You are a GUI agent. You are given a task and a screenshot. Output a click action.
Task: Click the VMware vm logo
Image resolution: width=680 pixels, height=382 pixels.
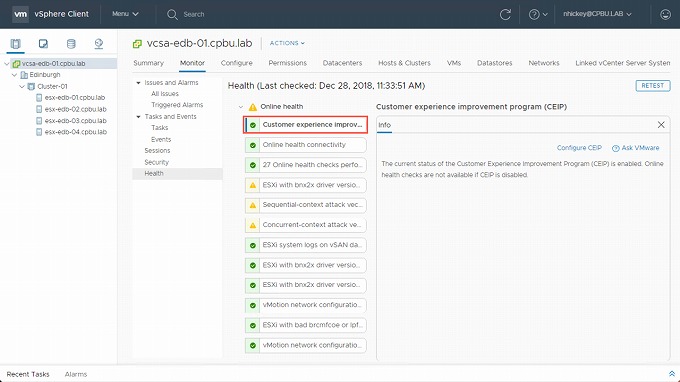coord(20,14)
